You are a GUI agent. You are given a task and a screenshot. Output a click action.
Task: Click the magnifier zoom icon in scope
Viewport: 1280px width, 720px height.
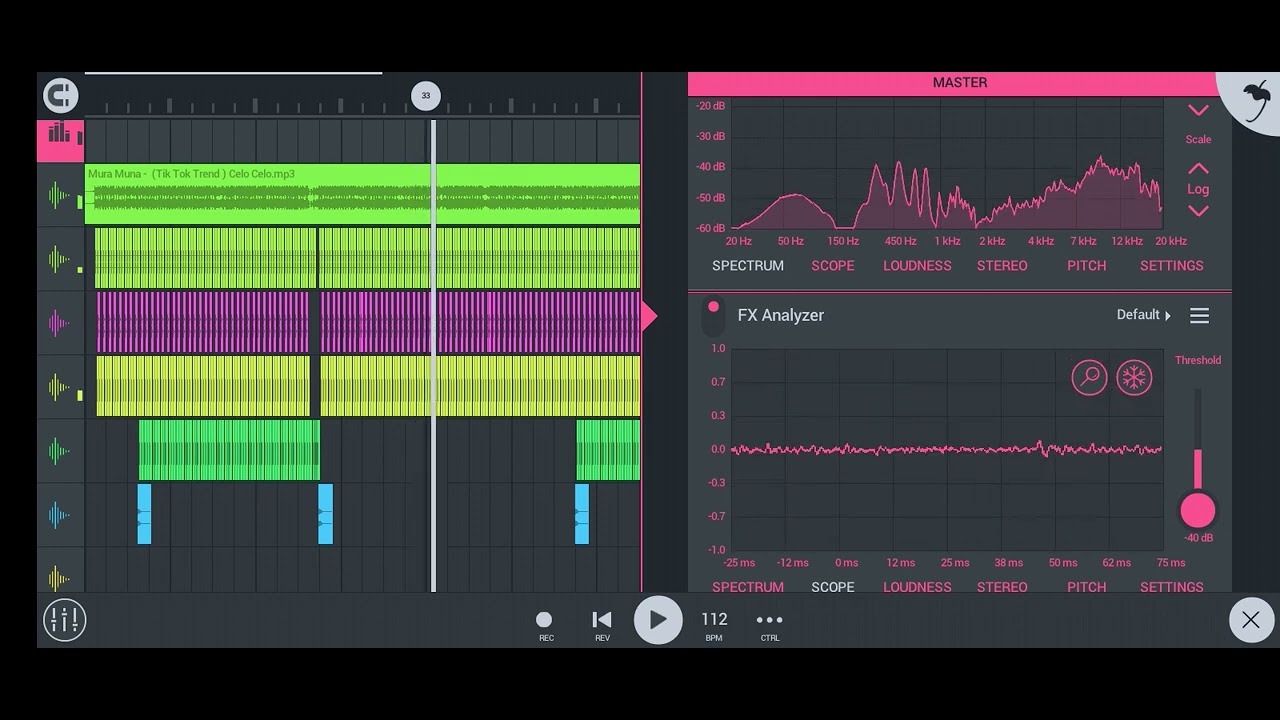click(1089, 378)
